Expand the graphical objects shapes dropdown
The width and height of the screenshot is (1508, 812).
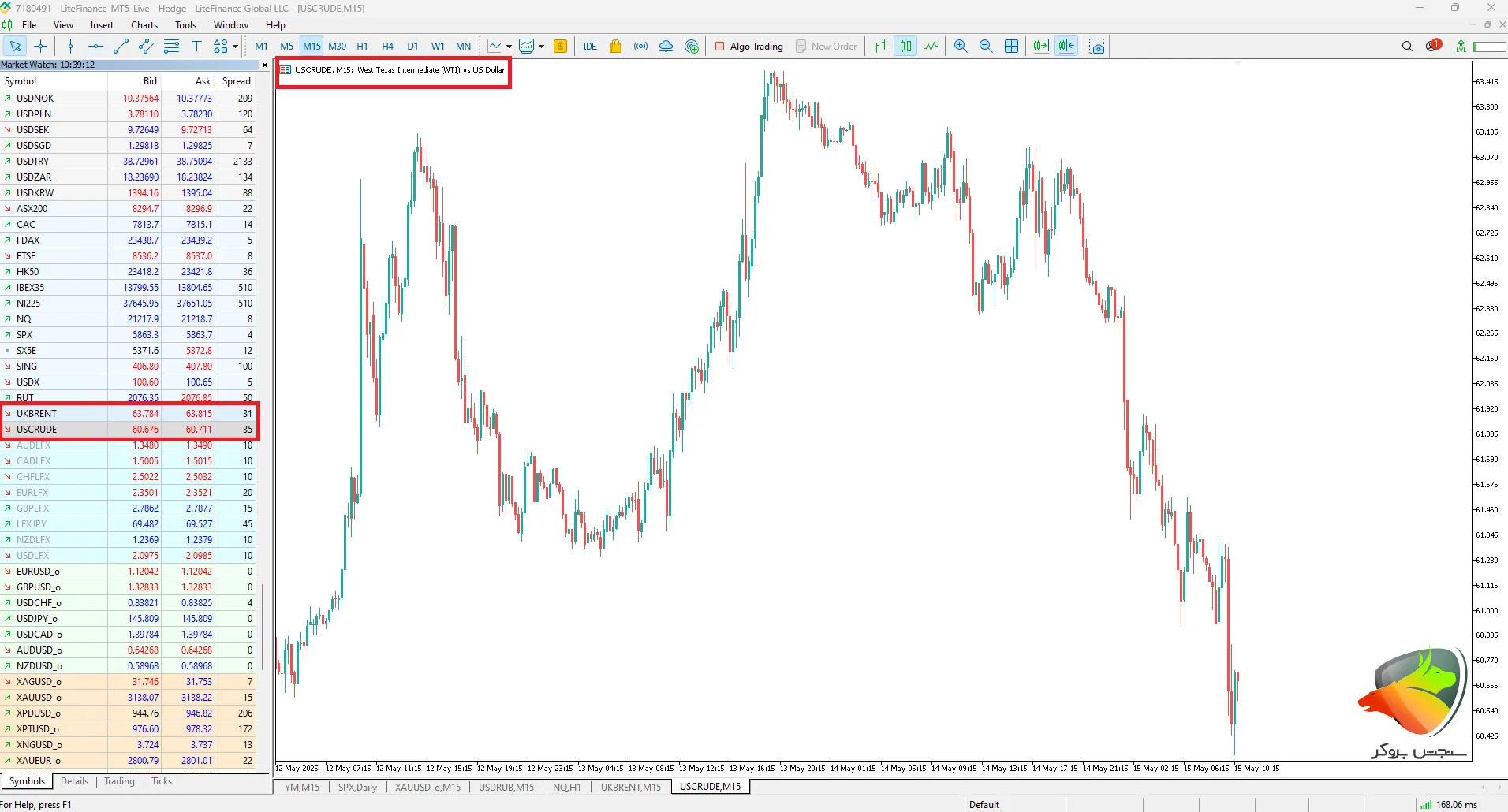coord(236,47)
